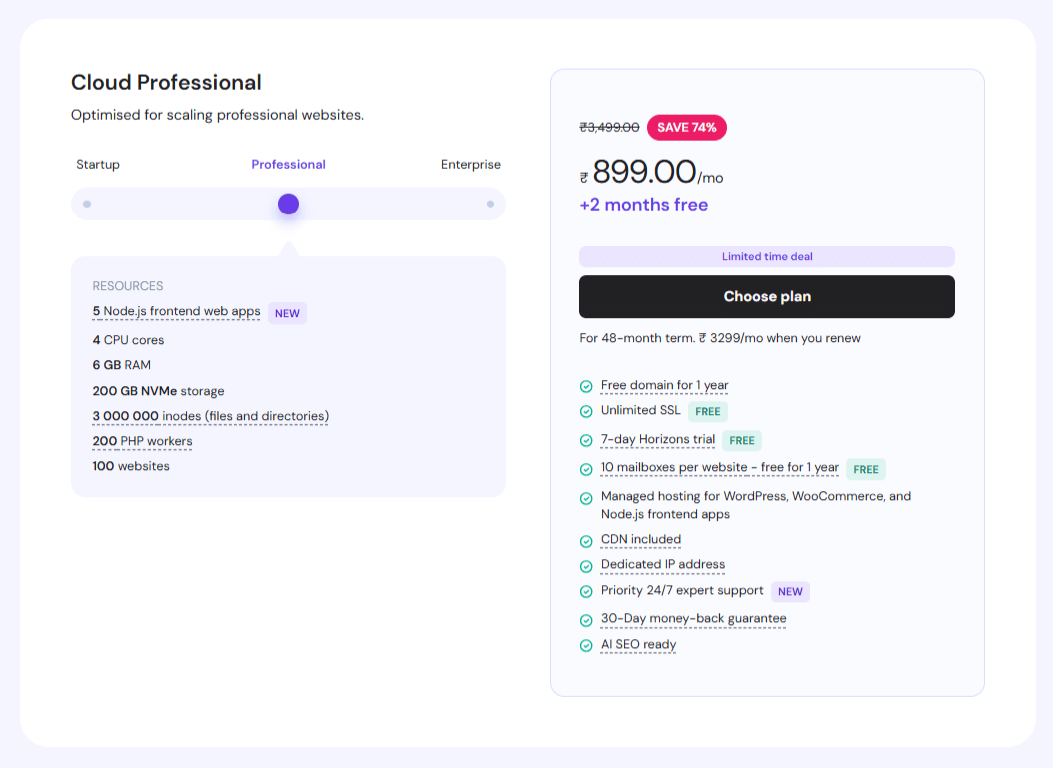Expand details for 30-Day money-back guarantee
Screen dimensions: 1053x768
pos(693,619)
